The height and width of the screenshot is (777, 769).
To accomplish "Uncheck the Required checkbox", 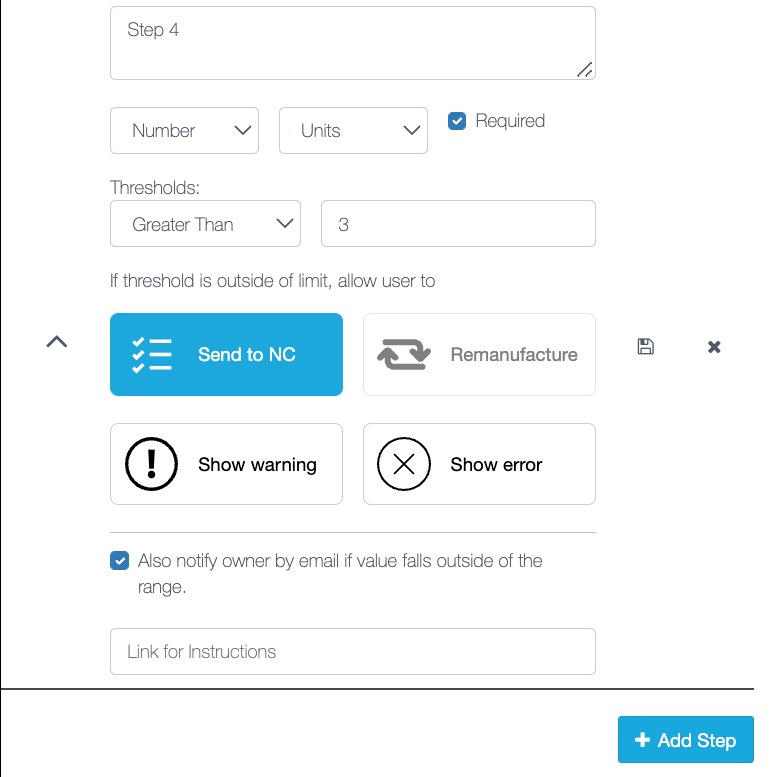I will pyautogui.click(x=457, y=121).
